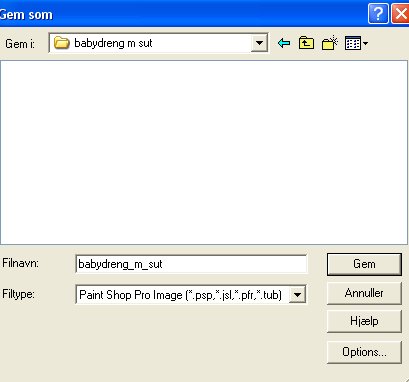This screenshot has height=382, width=409.
Task: Open Hjælp for this dialog
Action: click(x=364, y=321)
